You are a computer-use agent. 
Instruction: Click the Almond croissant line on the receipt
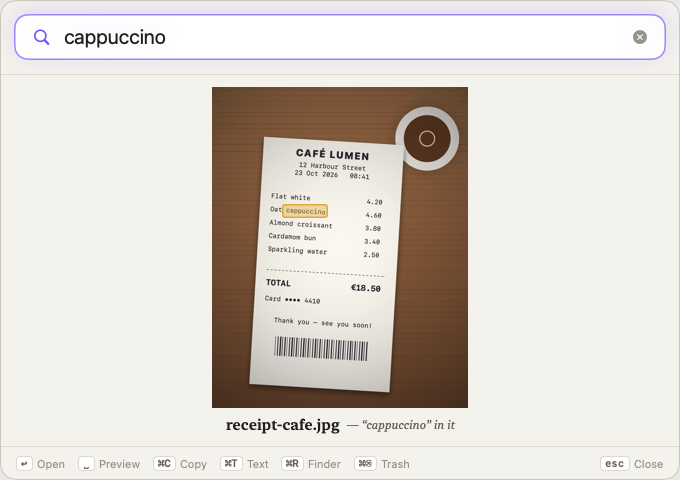pos(325,225)
